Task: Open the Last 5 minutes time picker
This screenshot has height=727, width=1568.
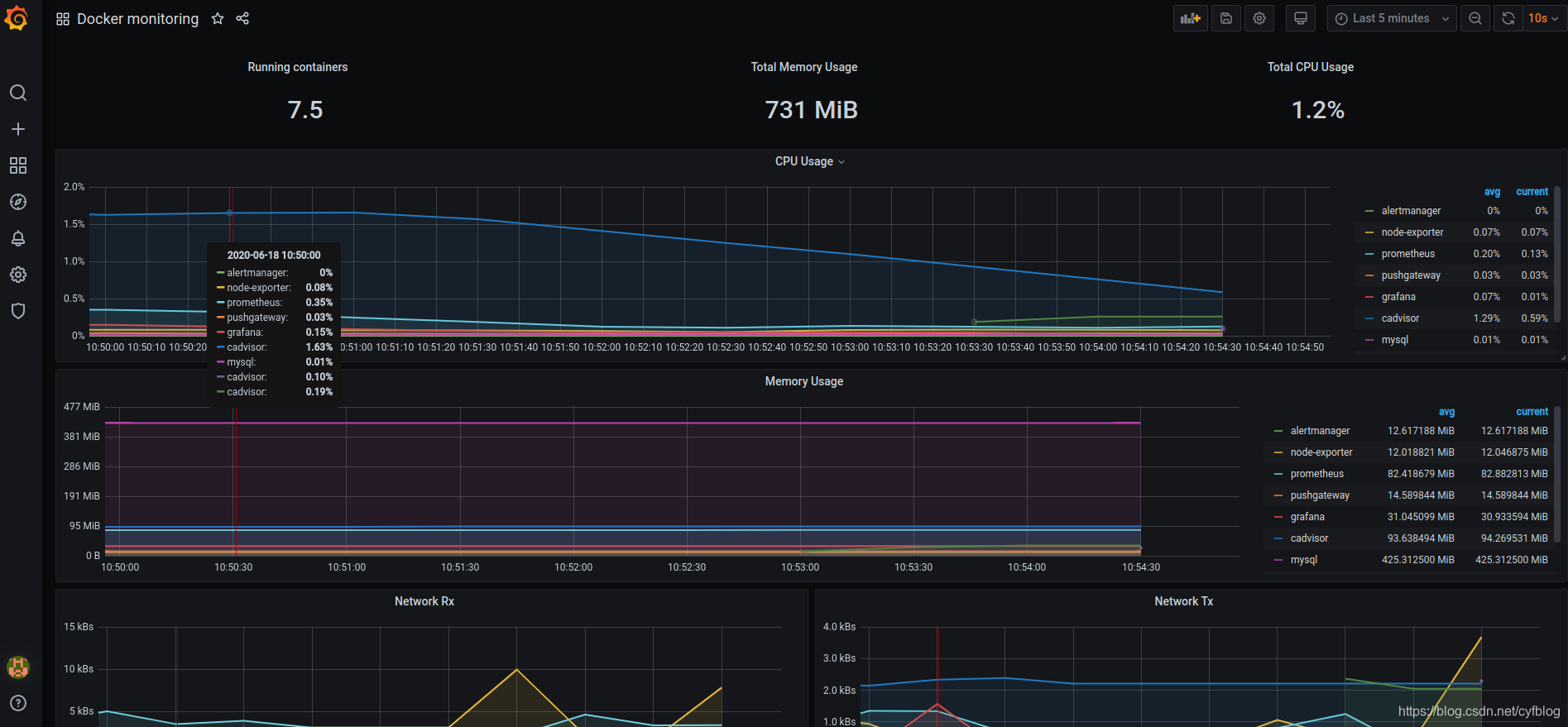Action: (x=1392, y=18)
